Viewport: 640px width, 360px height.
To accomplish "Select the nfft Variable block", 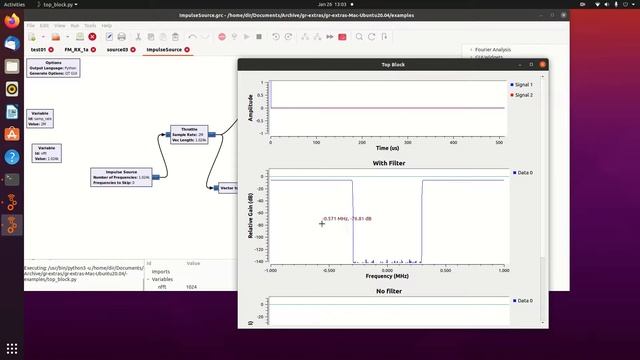I will (x=47, y=153).
